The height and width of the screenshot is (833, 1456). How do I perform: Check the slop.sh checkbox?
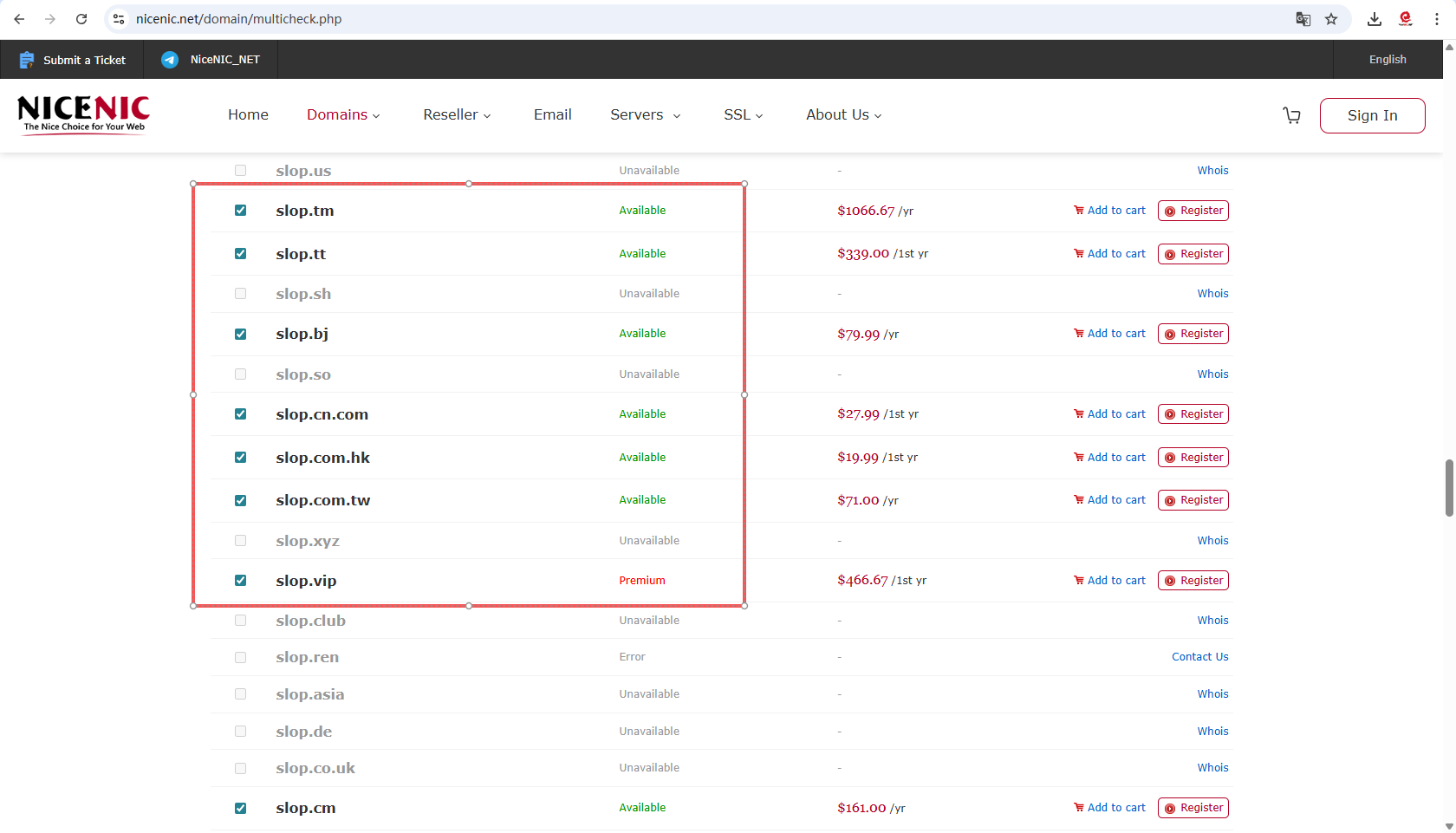point(240,293)
